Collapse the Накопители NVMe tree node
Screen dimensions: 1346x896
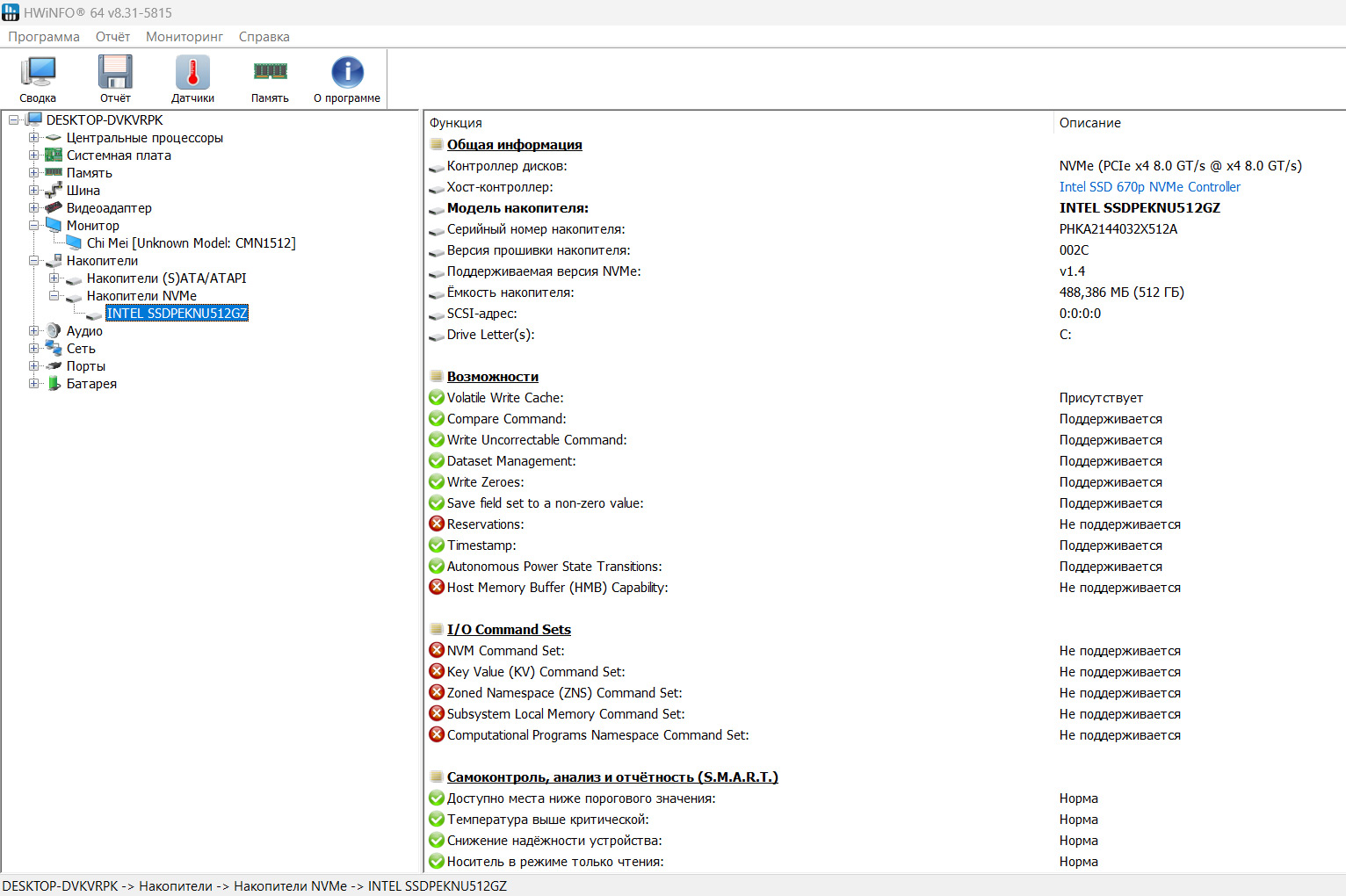[x=54, y=296]
